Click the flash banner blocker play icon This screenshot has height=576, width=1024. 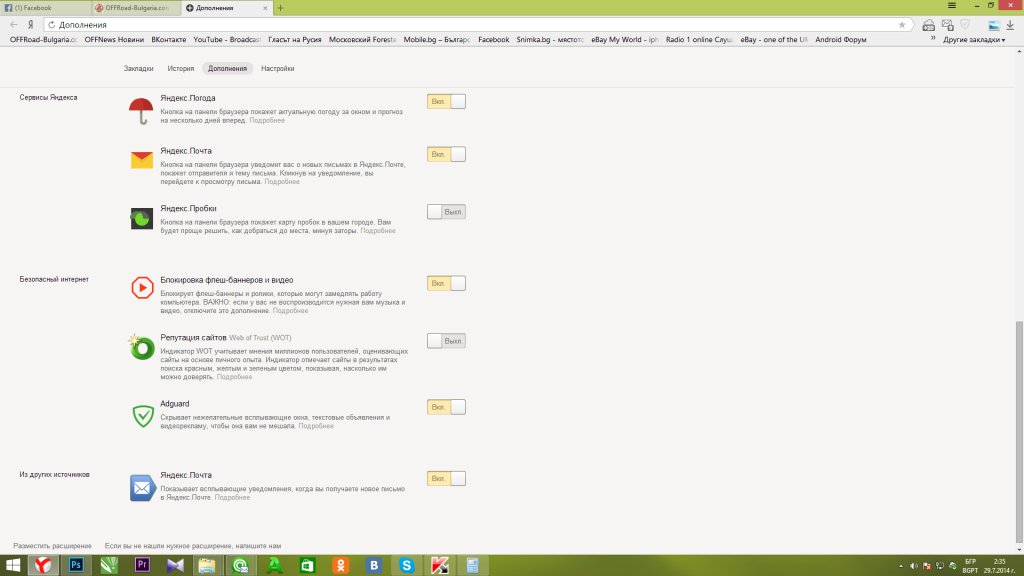[142, 287]
